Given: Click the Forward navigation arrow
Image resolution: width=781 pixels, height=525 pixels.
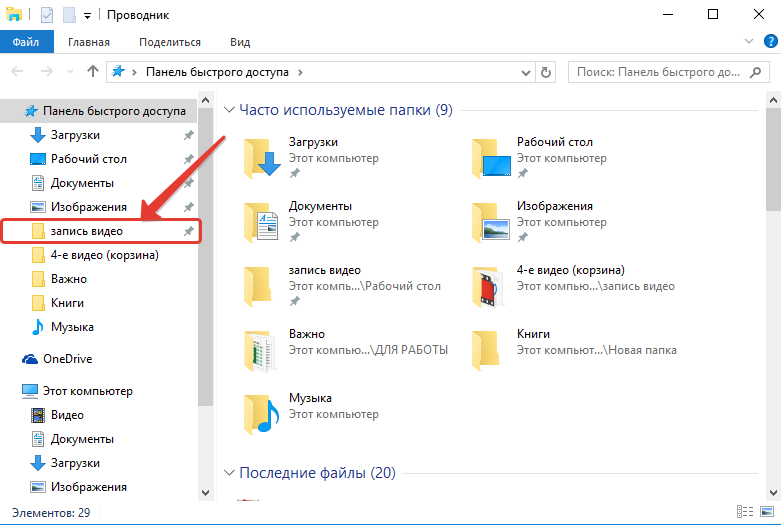Looking at the screenshot, I should [x=47, y=72].
